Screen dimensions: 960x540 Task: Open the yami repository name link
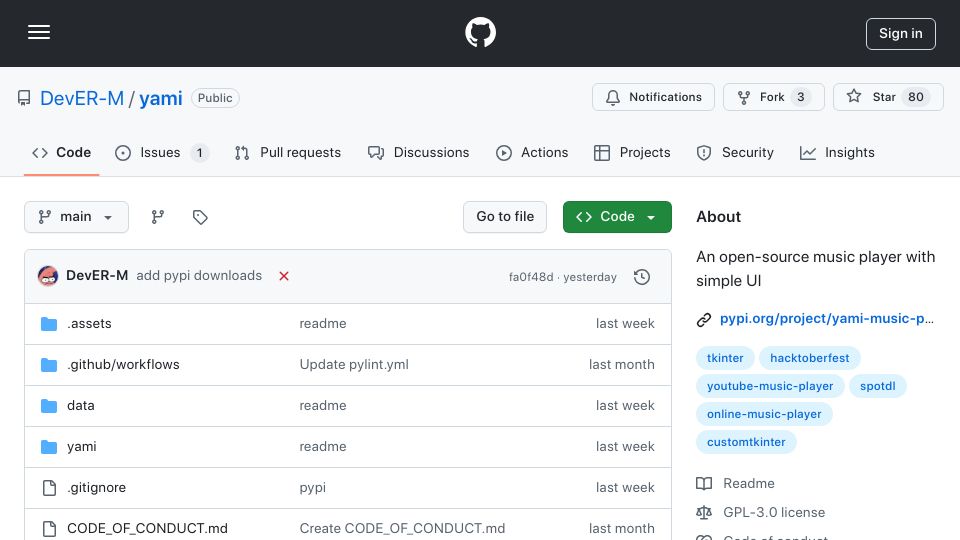(x=160, y=98)
